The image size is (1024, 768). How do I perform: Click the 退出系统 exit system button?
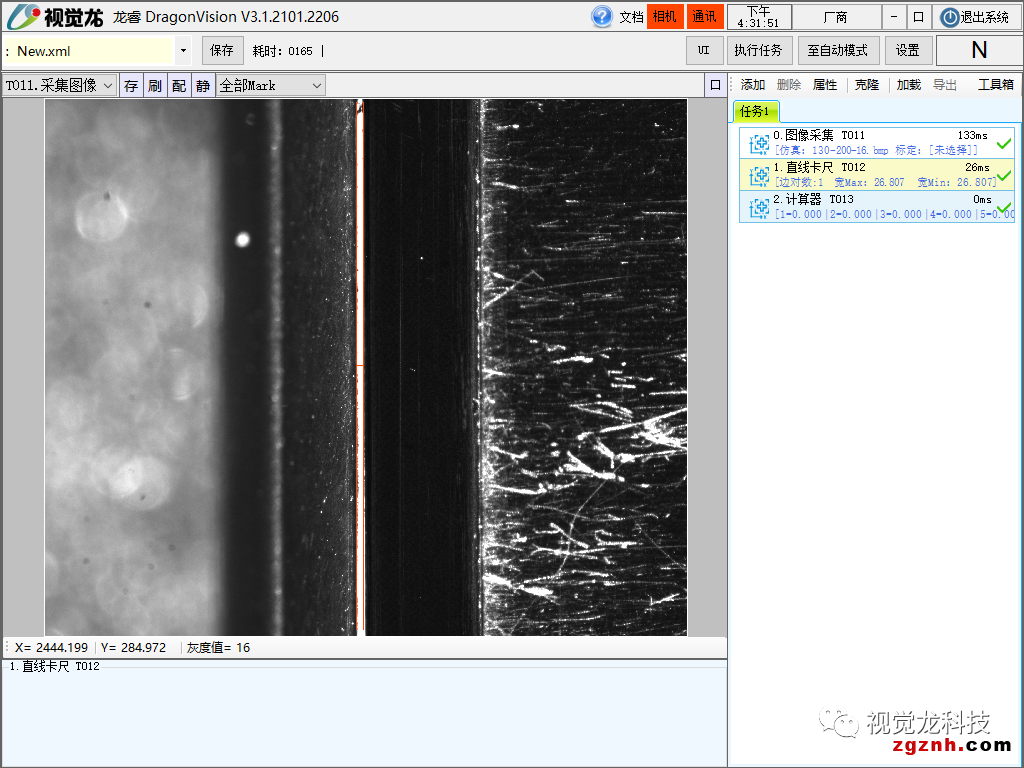pyautogui.click(x=975, y=17)
